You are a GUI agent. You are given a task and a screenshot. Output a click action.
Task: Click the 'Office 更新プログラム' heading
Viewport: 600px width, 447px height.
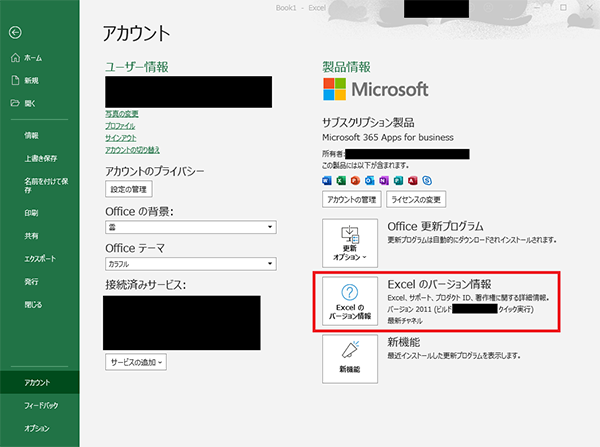[435, 226]
